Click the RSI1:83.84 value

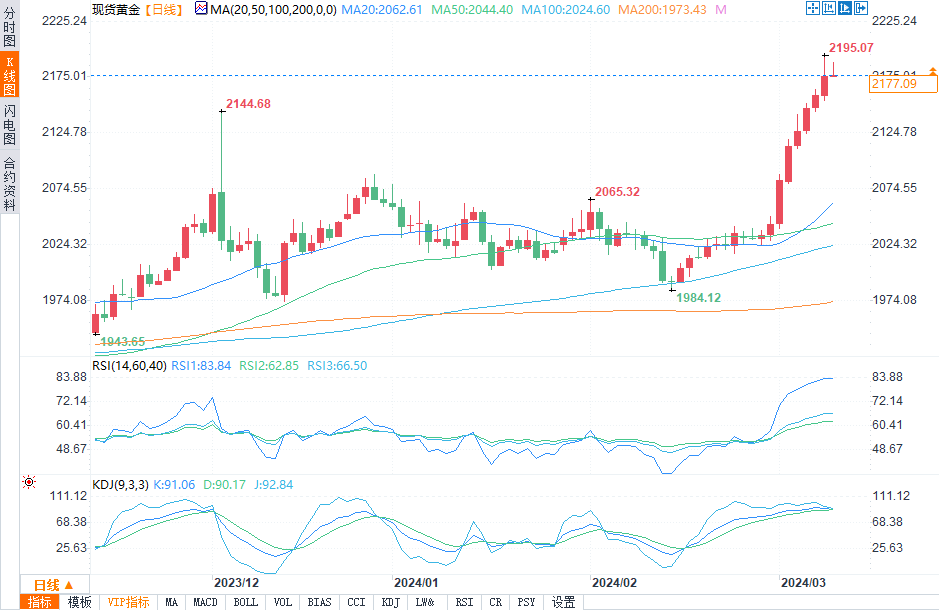coord(201,365)
